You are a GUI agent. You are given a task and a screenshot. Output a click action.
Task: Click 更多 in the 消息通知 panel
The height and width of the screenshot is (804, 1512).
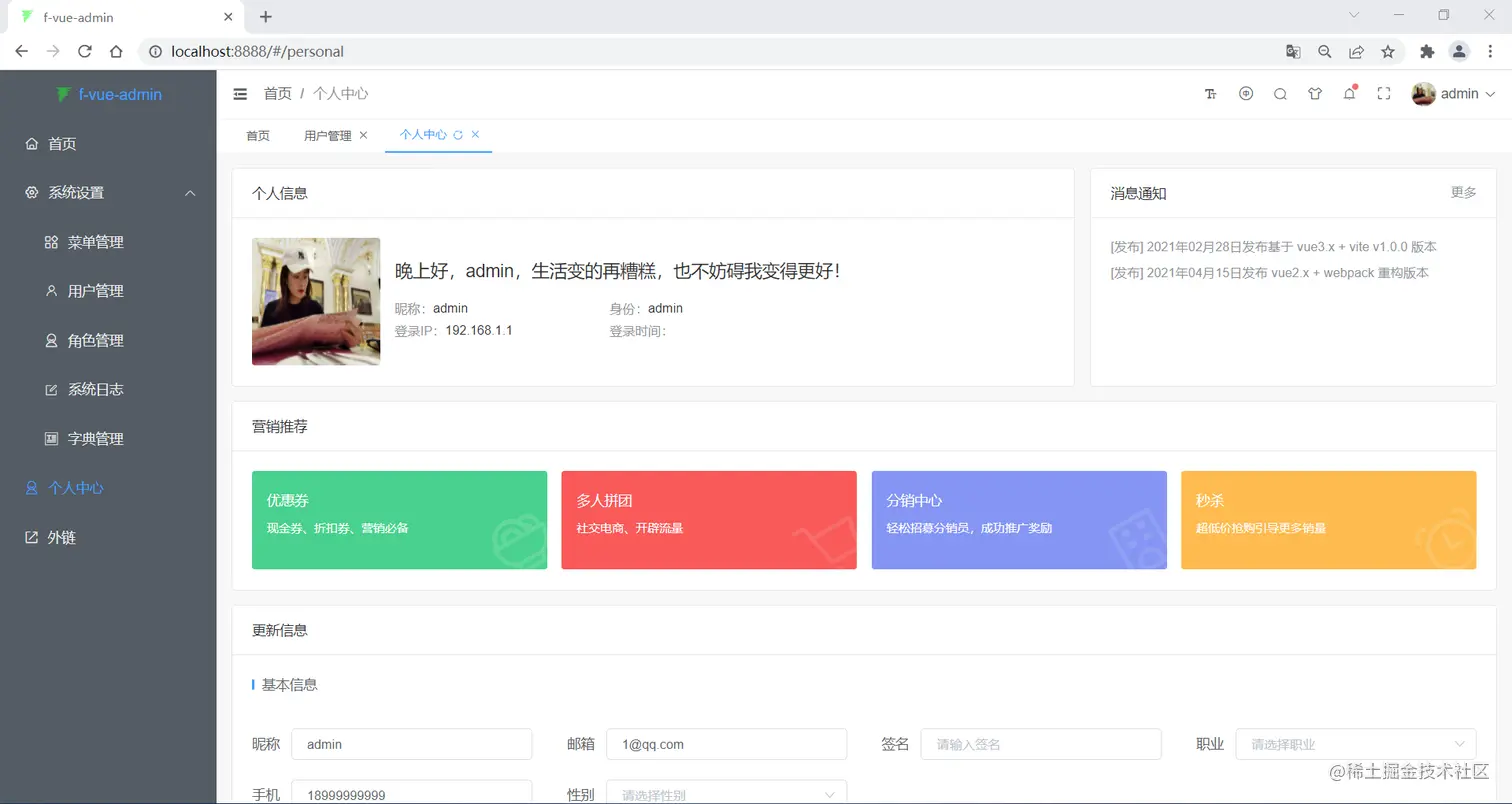(1463, 193)
